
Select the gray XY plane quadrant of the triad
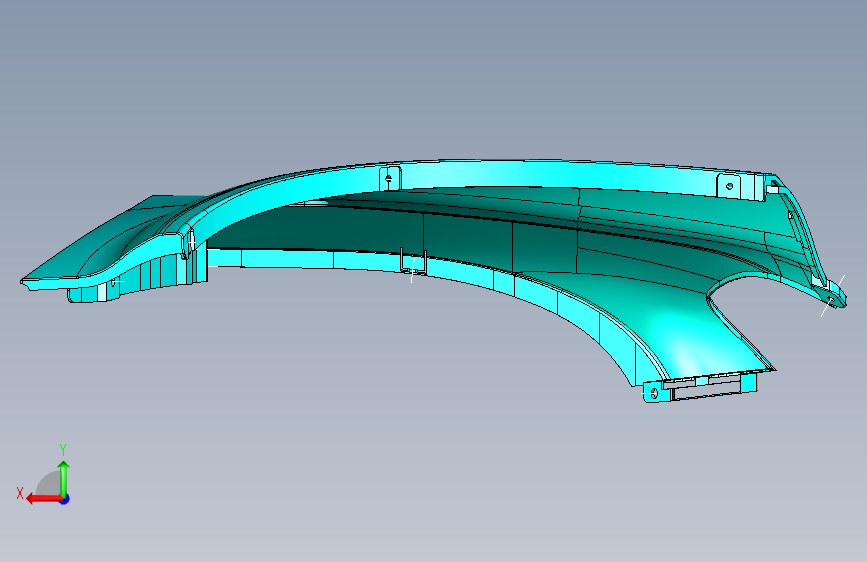49,483
